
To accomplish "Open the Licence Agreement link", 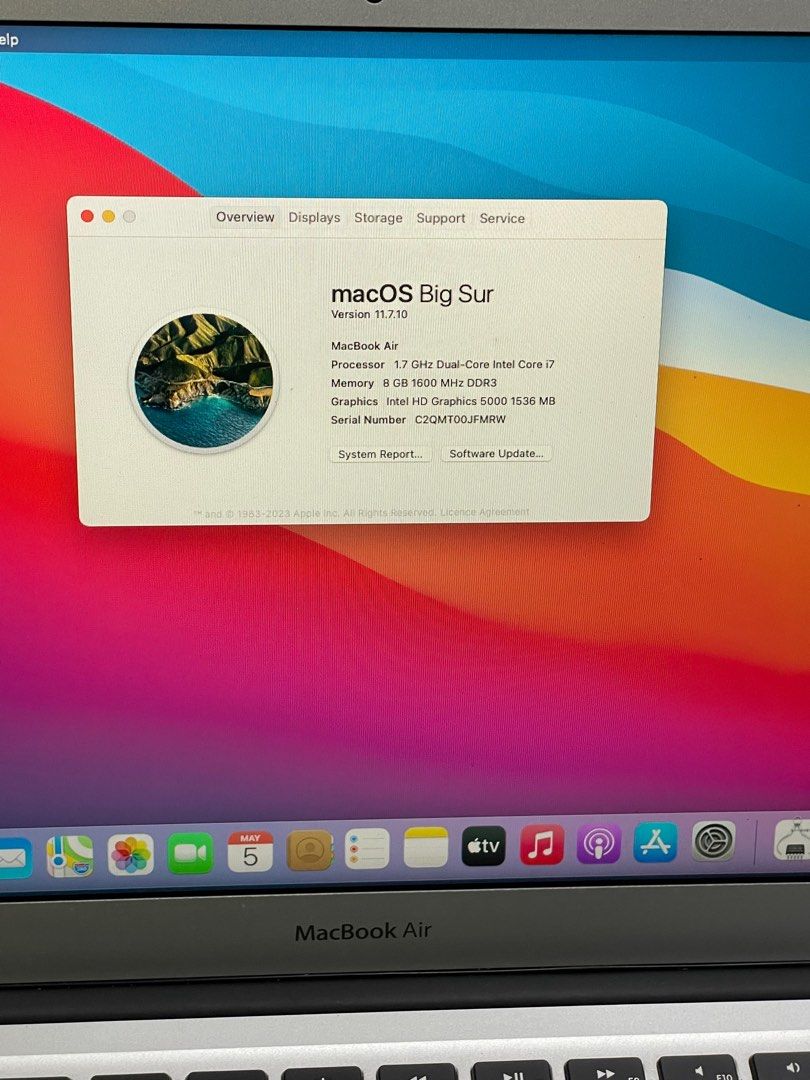I will (485, 512).
